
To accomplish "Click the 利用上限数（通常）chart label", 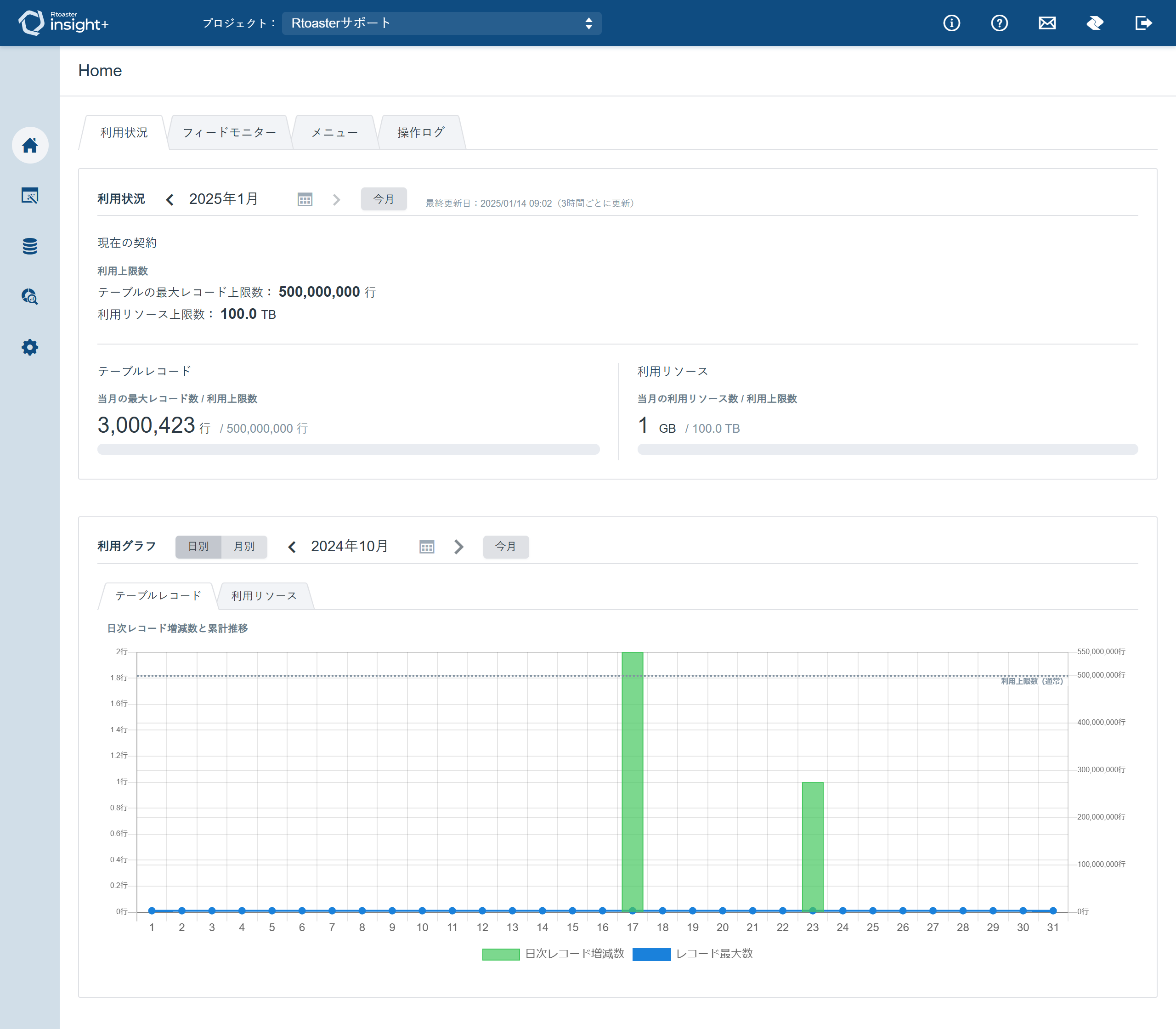I will click(1034, 681).
